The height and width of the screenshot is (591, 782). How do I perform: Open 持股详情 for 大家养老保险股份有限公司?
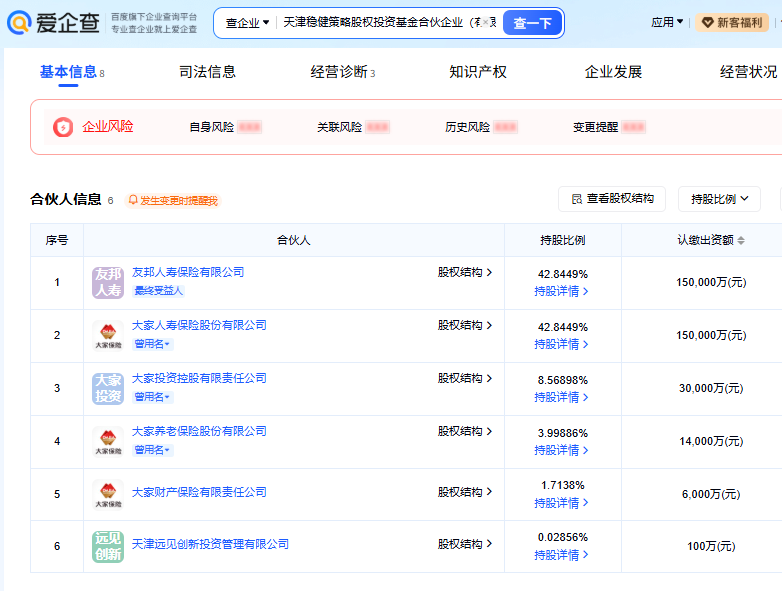pos(561,450)
